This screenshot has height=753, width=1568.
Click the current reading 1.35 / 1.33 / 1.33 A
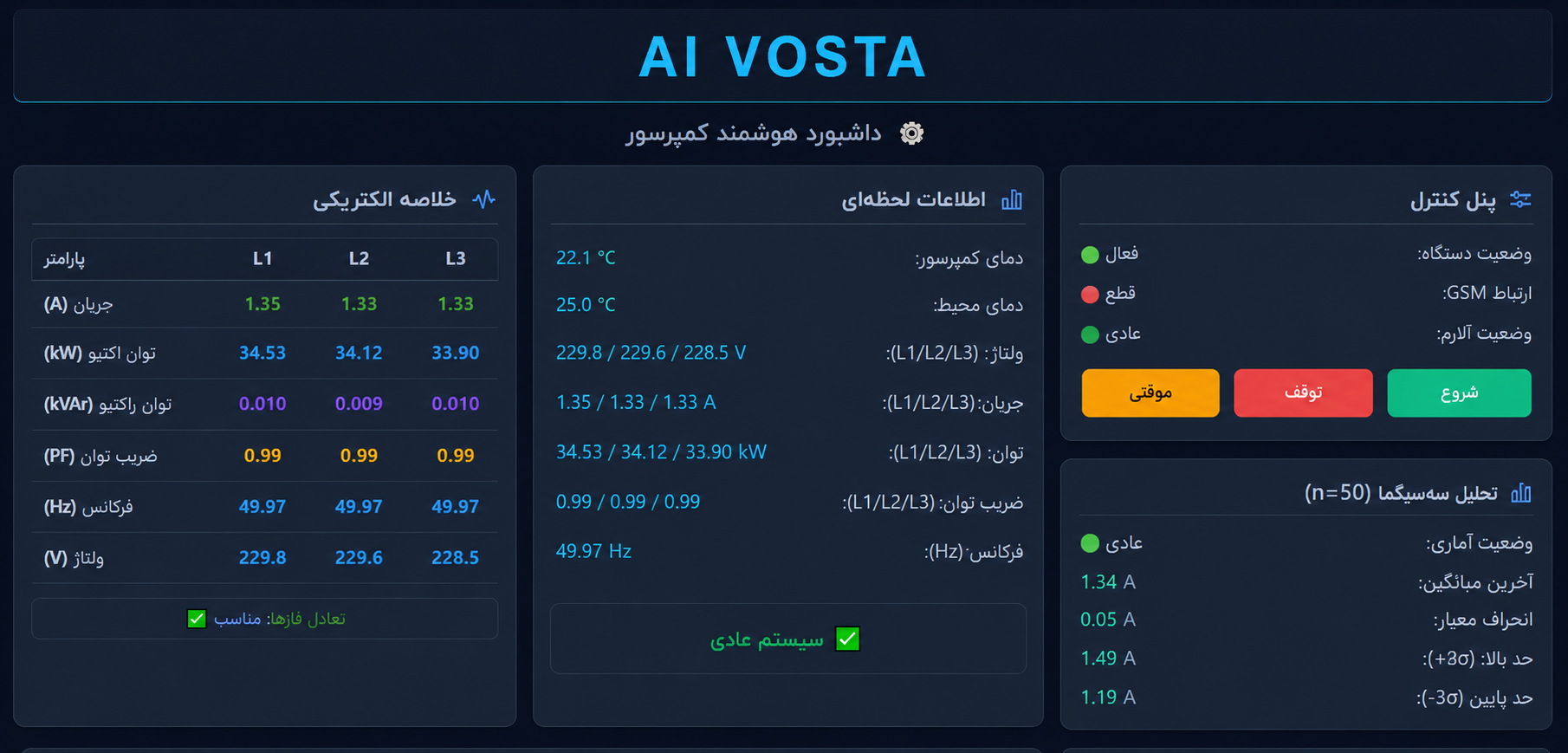(x=636, y=402)
